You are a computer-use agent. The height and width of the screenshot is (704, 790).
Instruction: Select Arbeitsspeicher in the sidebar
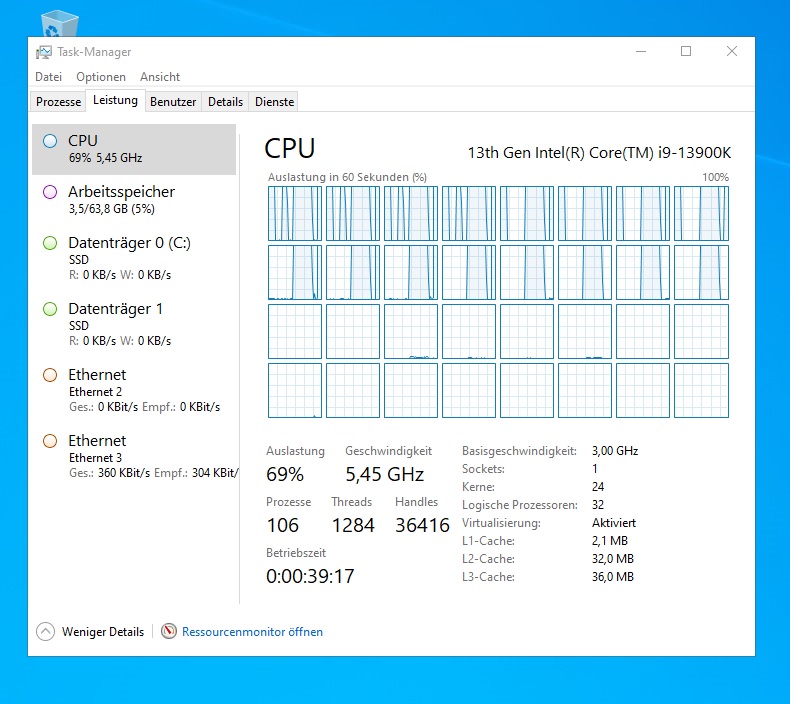(134, 200)
